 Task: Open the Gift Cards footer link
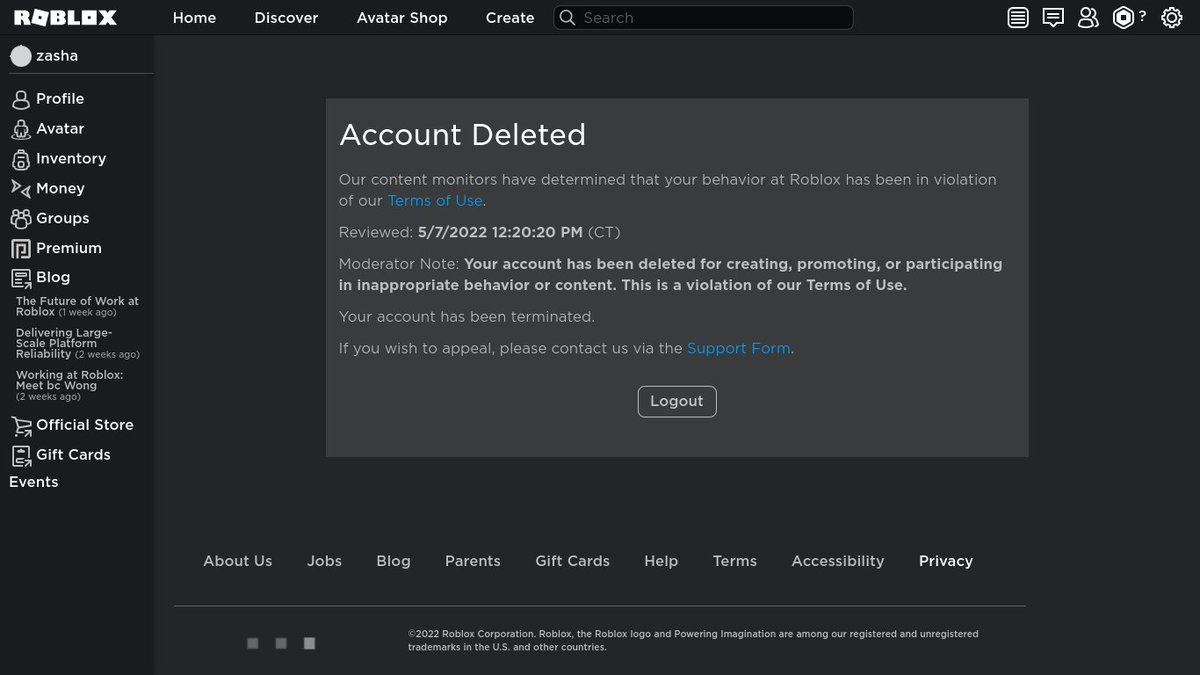572,561
